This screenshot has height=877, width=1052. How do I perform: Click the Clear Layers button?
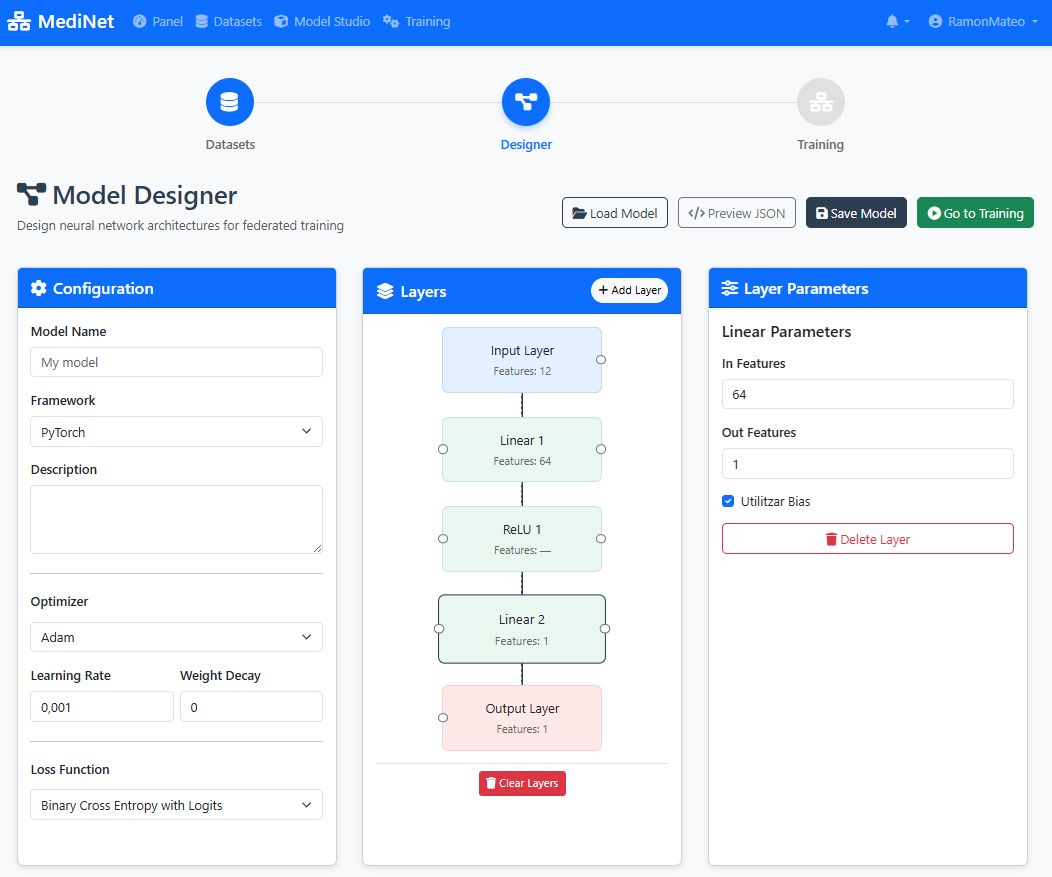tap(521, 783)
